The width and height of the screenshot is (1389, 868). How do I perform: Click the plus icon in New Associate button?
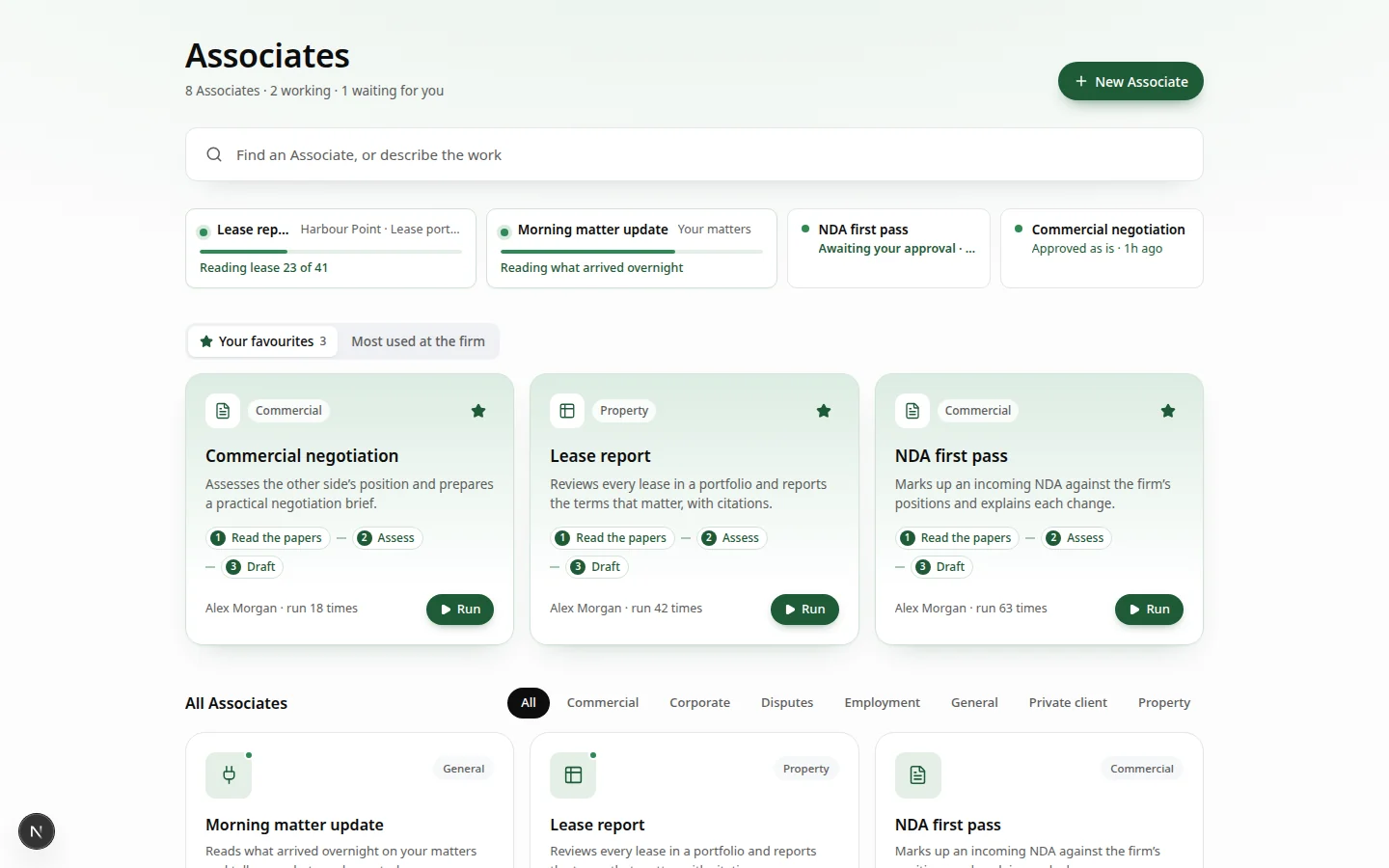coord(1081,82)
